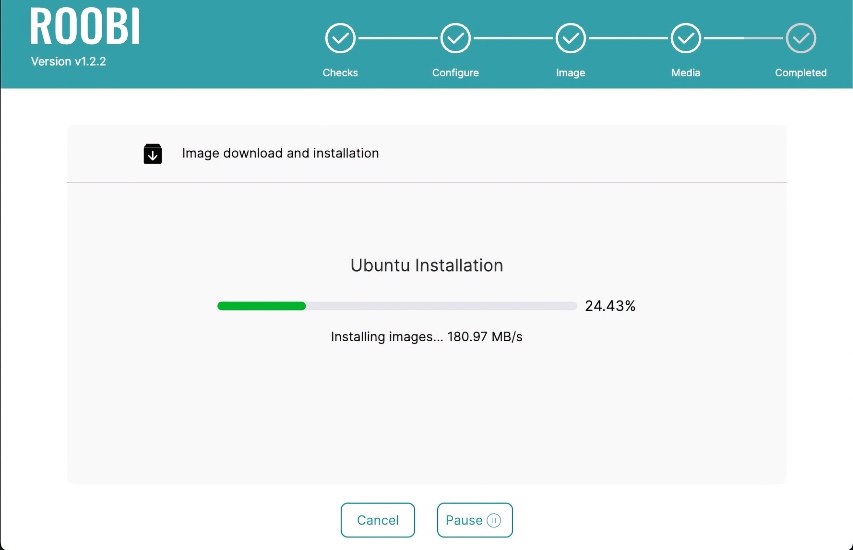Click the 'Completed' step label
853x550 pixels.
[x=801, y=72]
